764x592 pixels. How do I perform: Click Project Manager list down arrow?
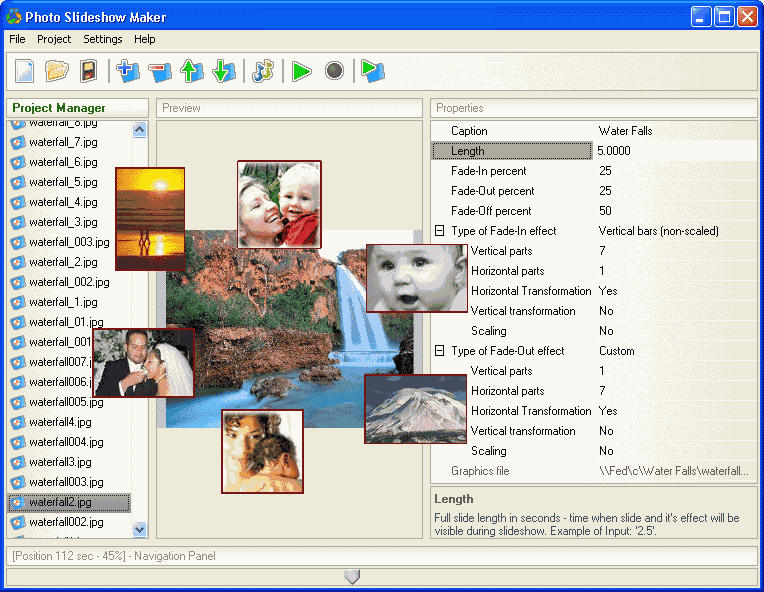139,529
